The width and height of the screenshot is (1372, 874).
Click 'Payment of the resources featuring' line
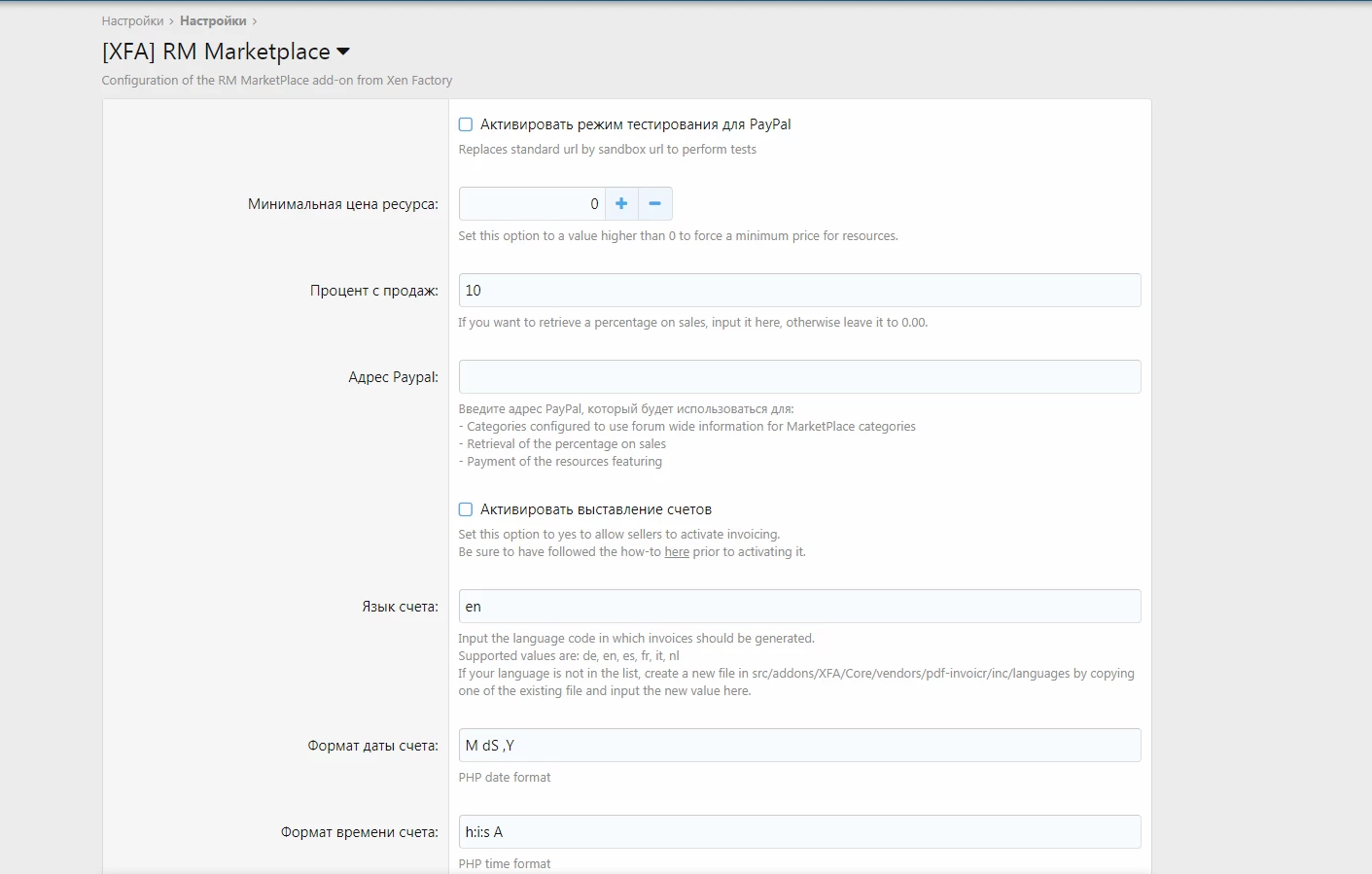560,462
